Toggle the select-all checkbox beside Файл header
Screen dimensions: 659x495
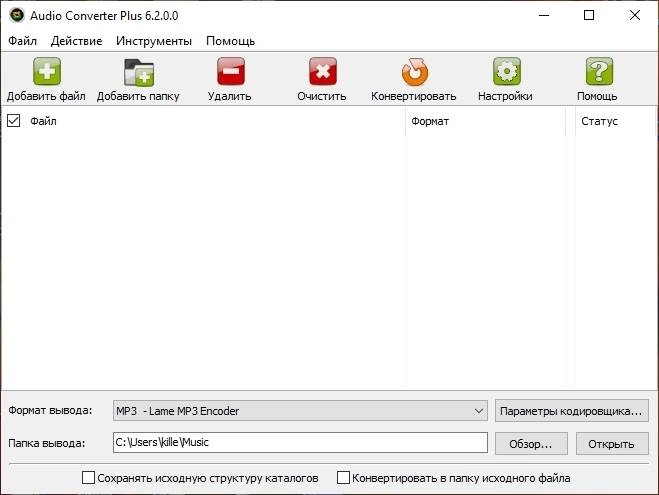point(13,121)
